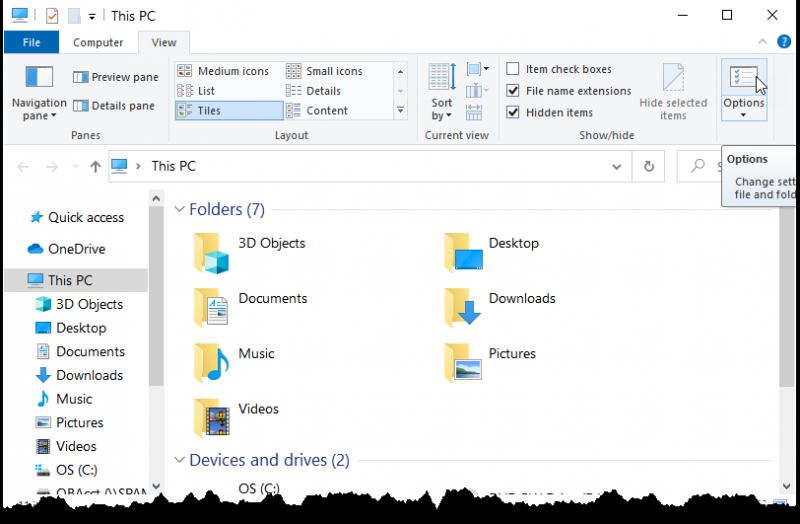800x524 pixels.
Task: Go up one level with Up arrow
Action: click(x=95, y=166)
